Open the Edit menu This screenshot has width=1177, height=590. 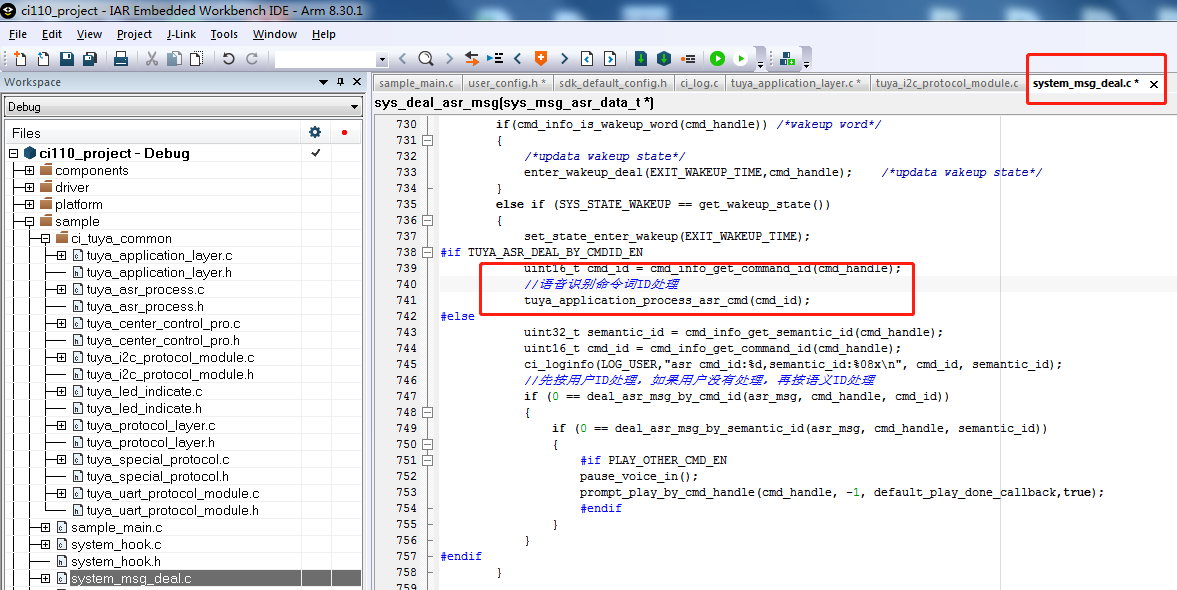pos(52,34)
